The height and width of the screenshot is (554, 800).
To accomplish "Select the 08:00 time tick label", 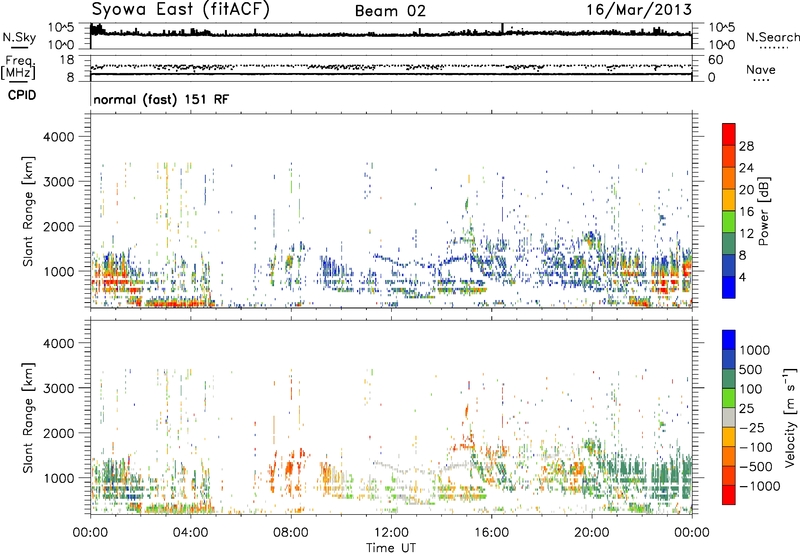I will (x=291, y=533).
